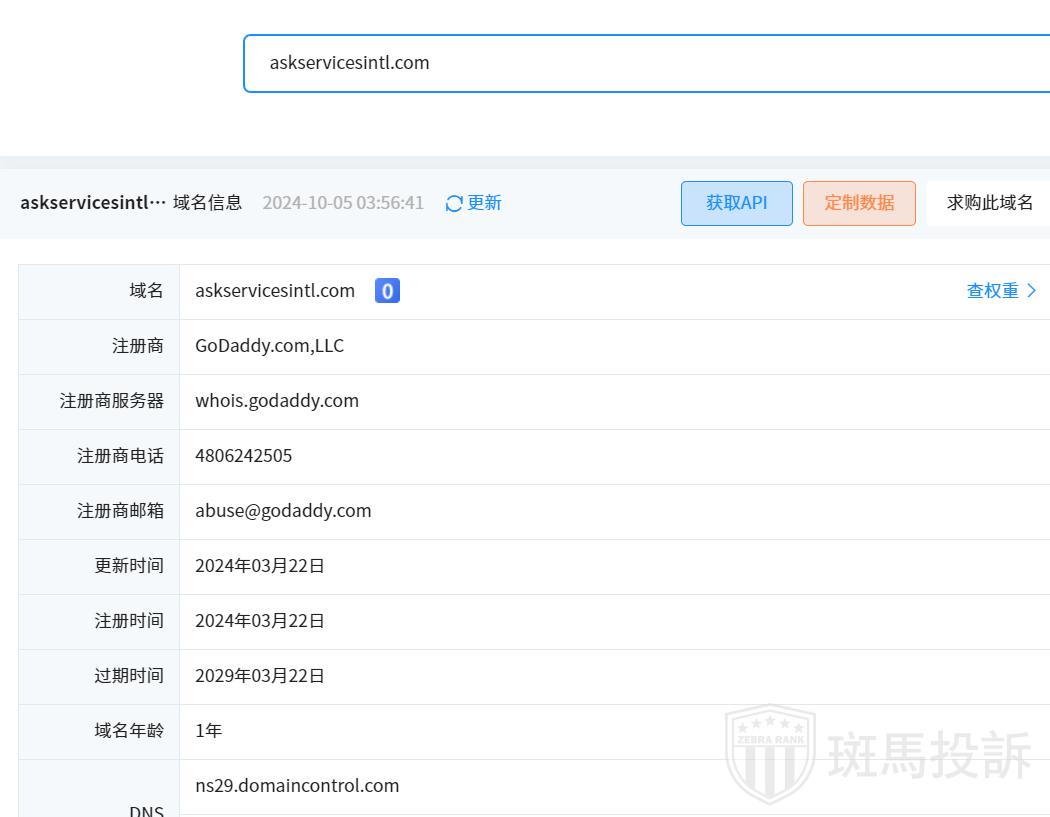
Task: Click the domain age value 1年
Action: coord(209,731)
